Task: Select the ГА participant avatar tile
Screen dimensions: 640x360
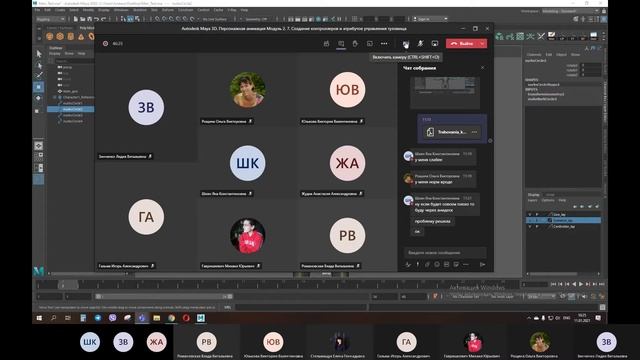Action: coord(146,217)
